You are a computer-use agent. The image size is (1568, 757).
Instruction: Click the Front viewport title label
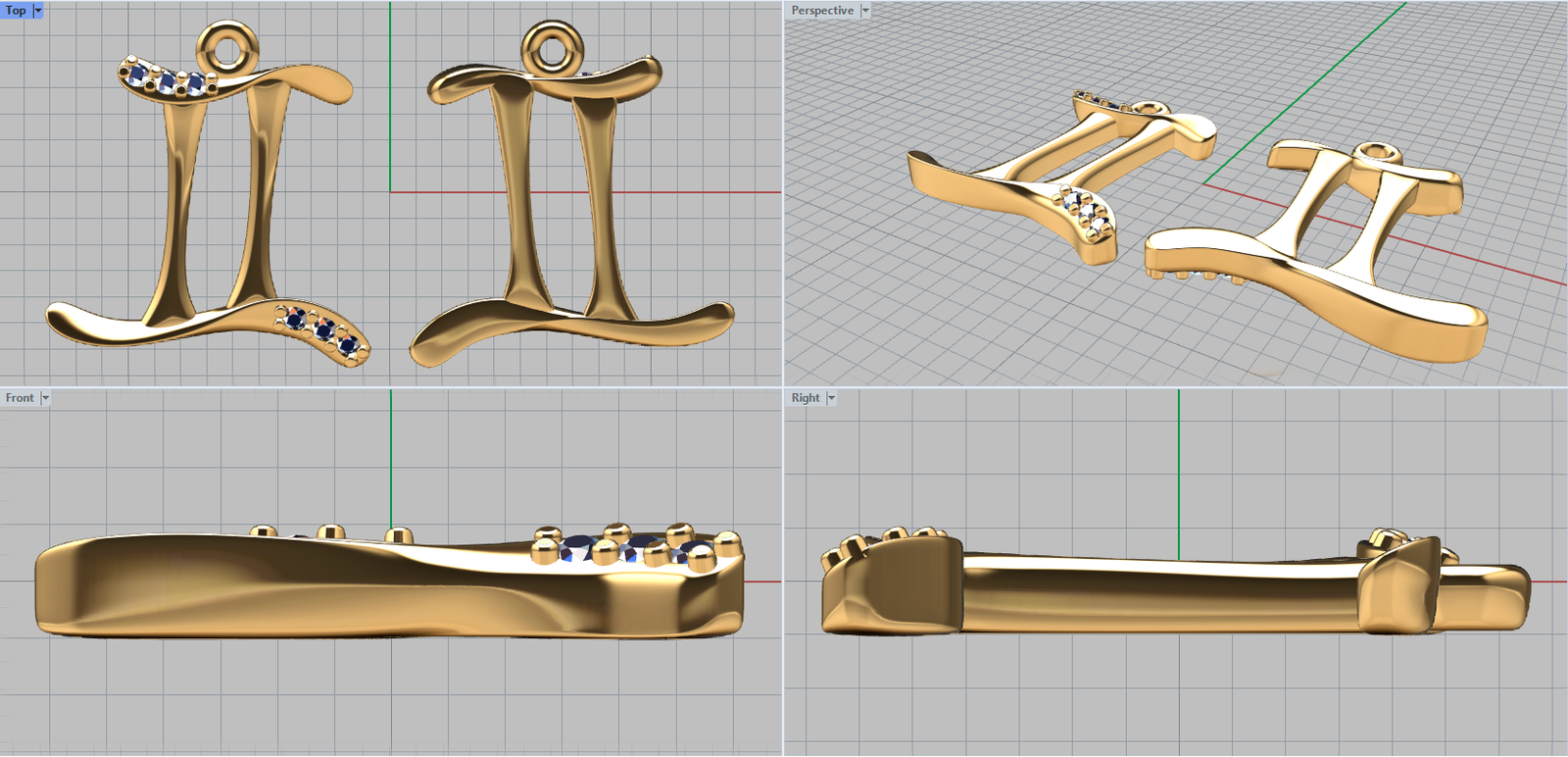(20, 398)
